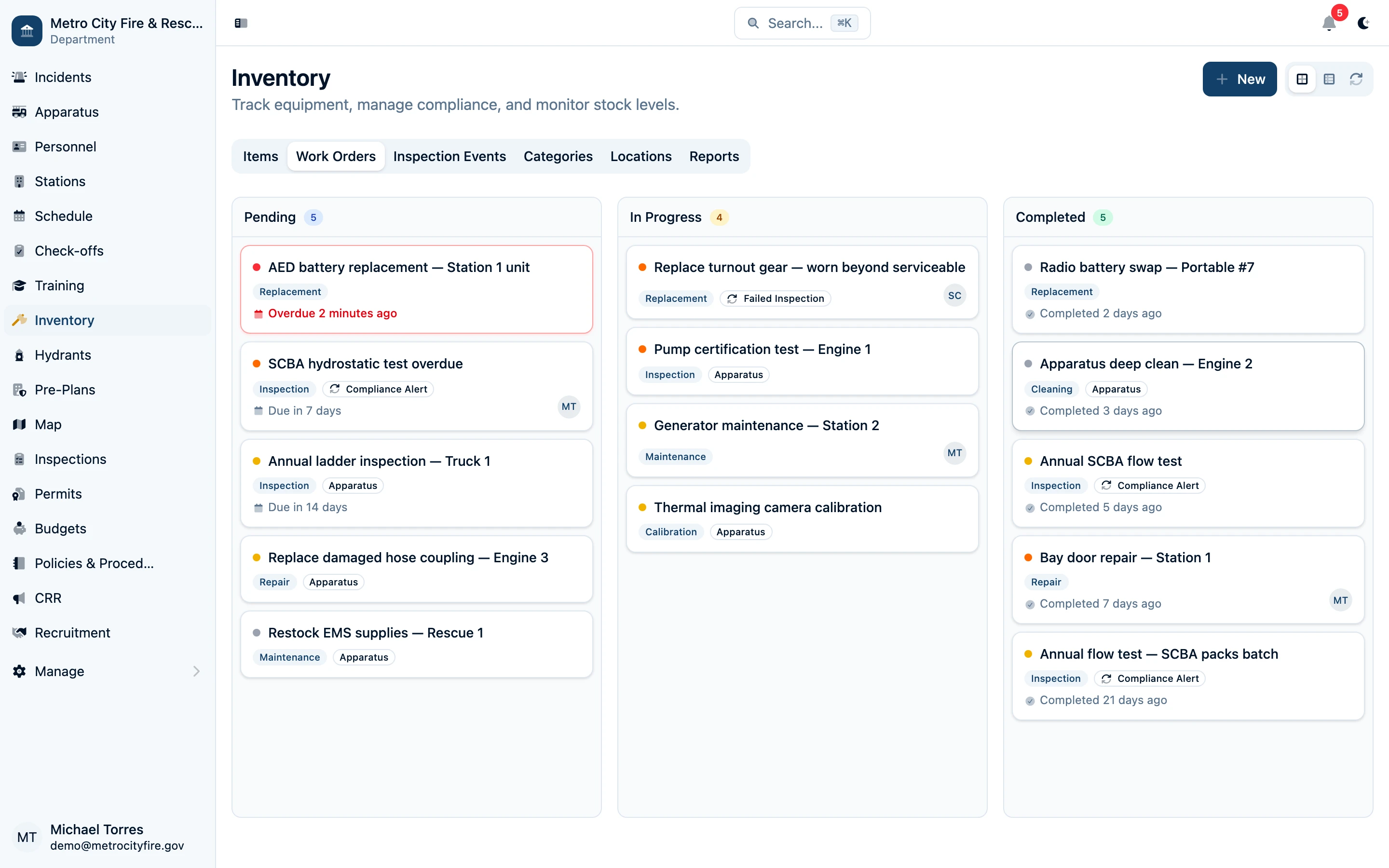1389x868 pixels.
Task: Click the New button to create a work order
Action: point(1239,79)
